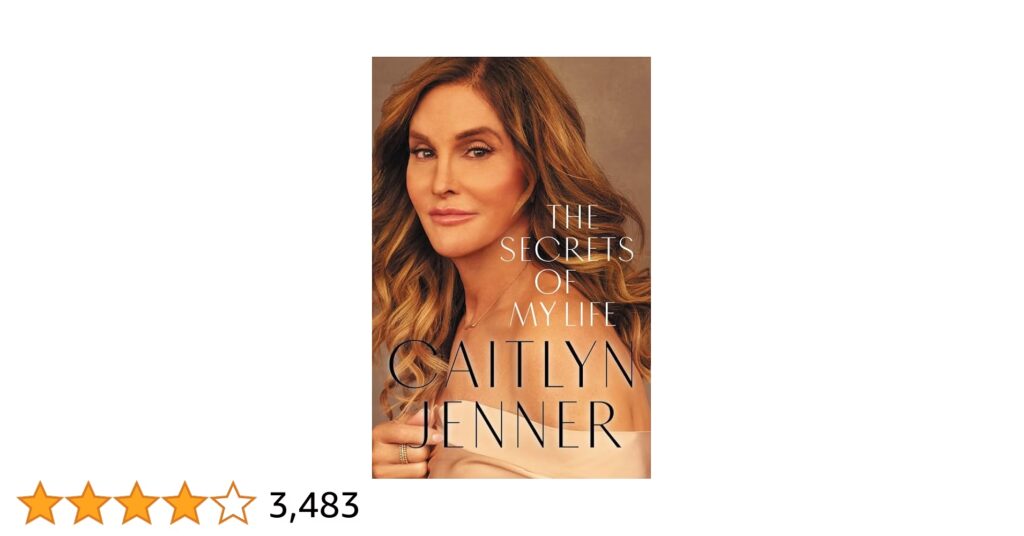1024x536 pixels.
Task: Open the book cover image
Action: point(511,268)
